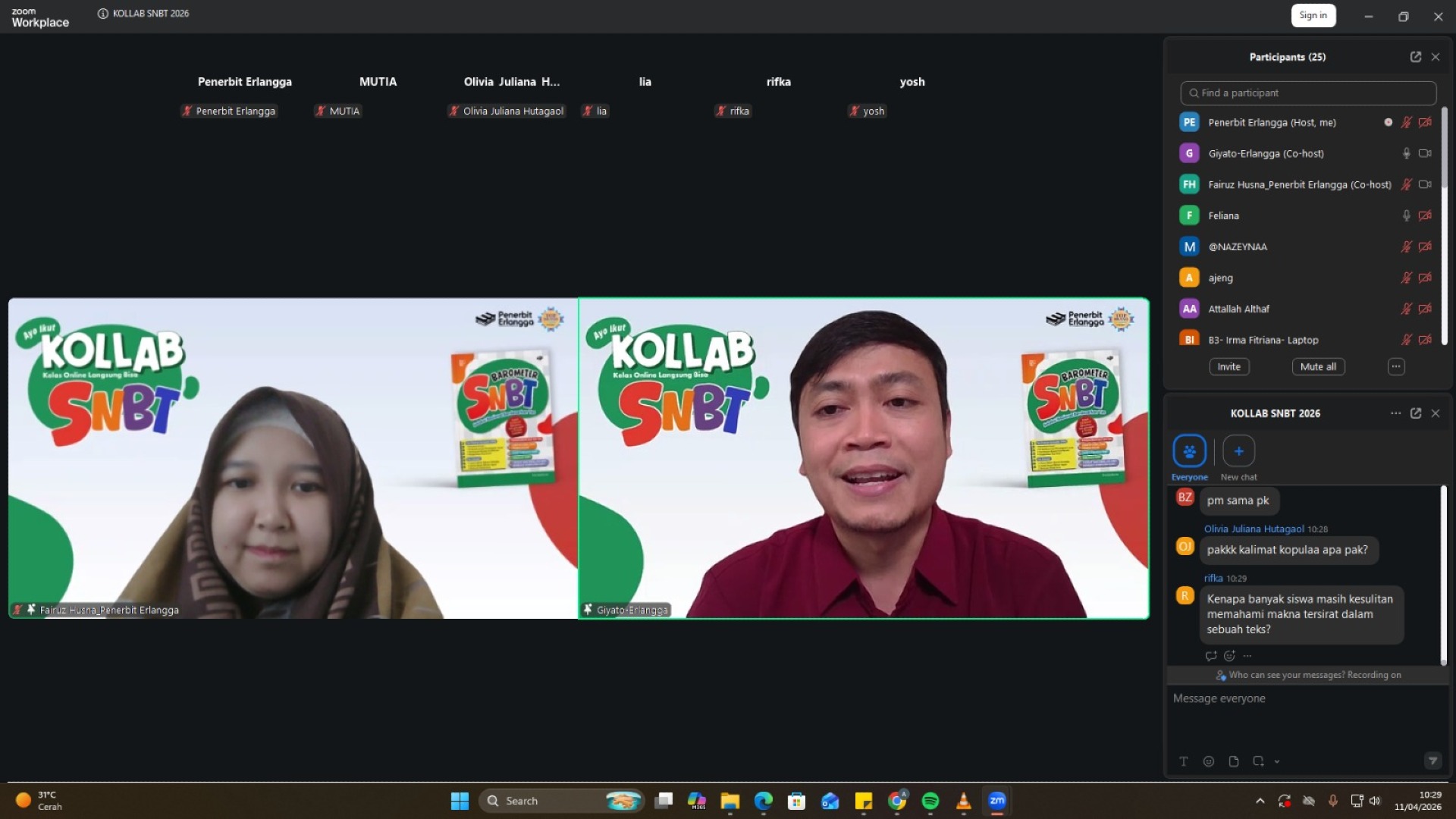The height and width of the screenshot is (819, 1456).
Task: Click the Mute all button
Action: click(1318, 366)
